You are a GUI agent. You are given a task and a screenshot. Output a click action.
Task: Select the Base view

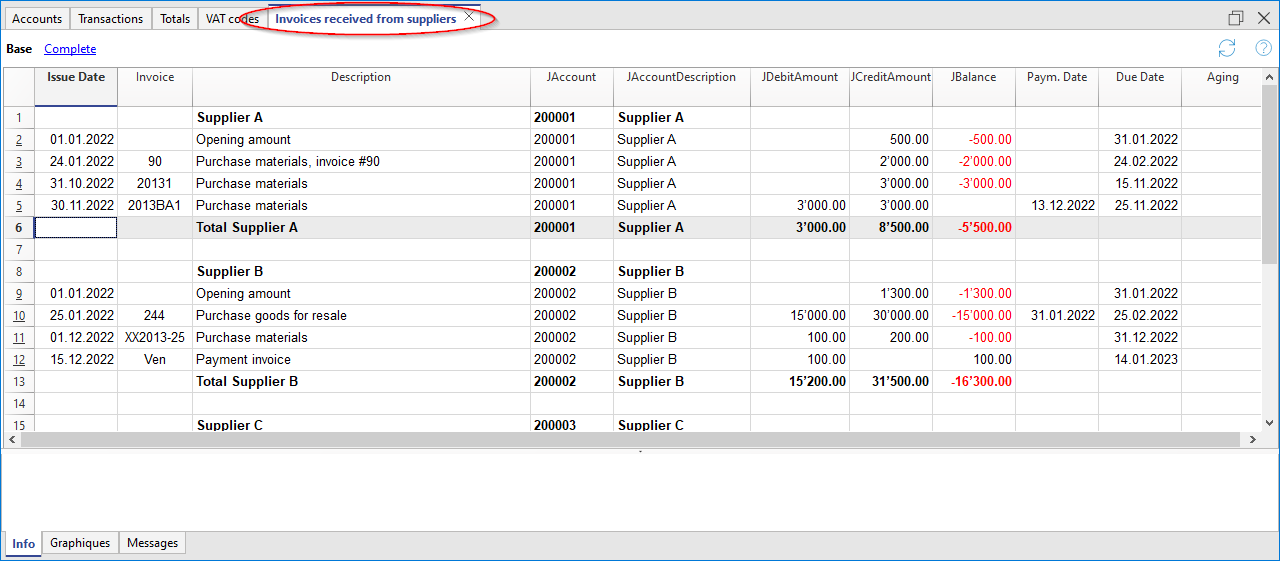point(19,49)
